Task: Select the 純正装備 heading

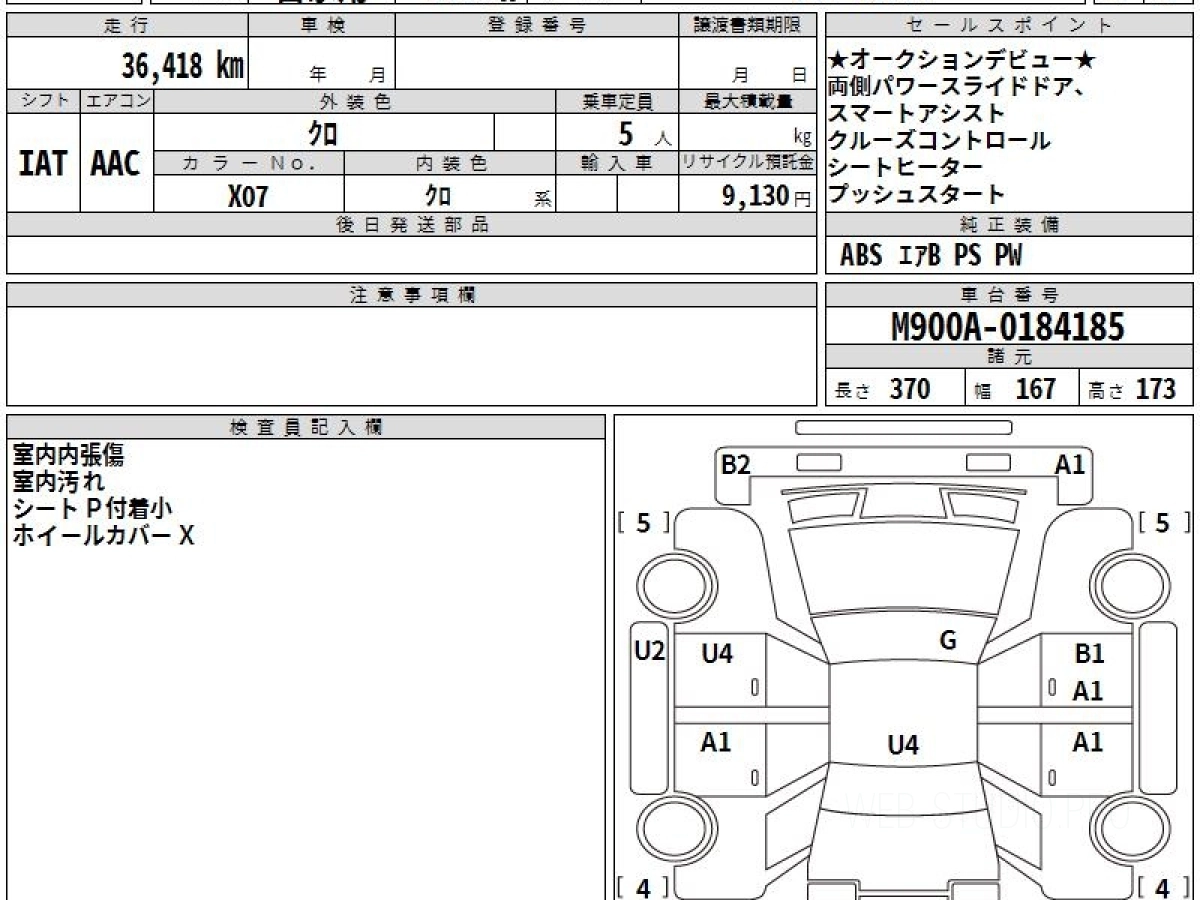Action: coord(1010,225)
